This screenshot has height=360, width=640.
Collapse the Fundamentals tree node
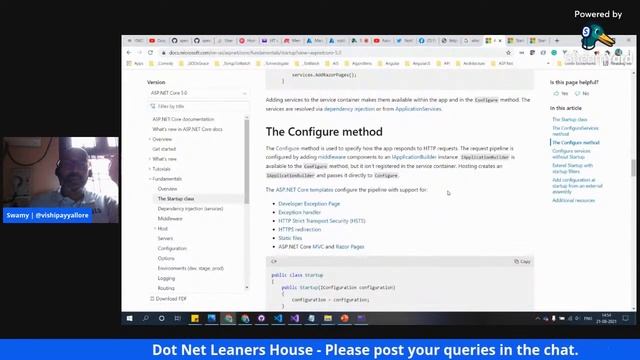(150, 179)
